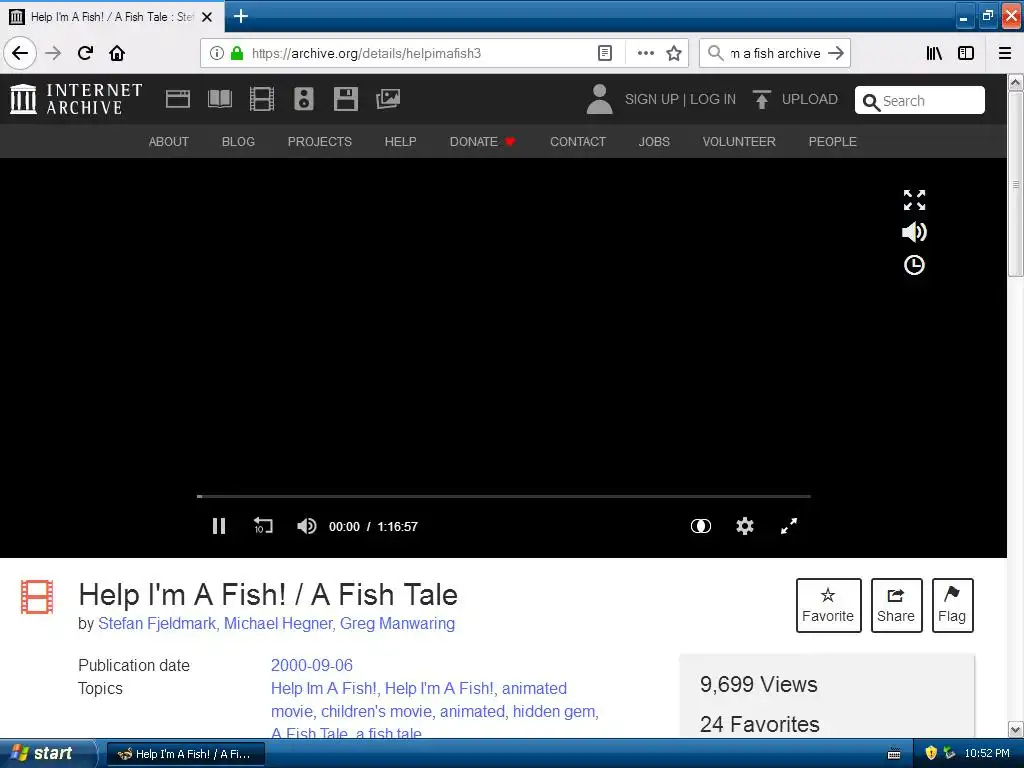Select the Help I'm A Fish browser tab
This screenshot has height=768, width=1024.
click(112, 17)
